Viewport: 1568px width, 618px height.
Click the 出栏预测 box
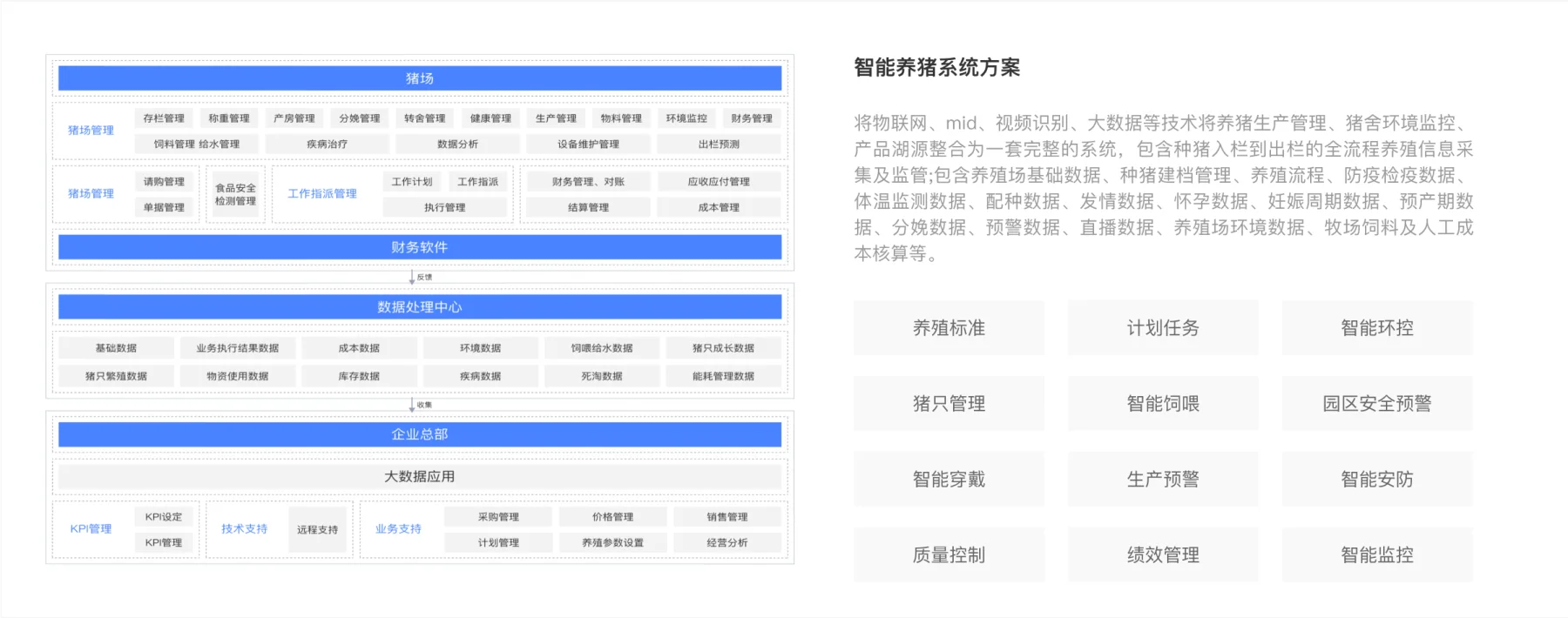coord(720,144)
